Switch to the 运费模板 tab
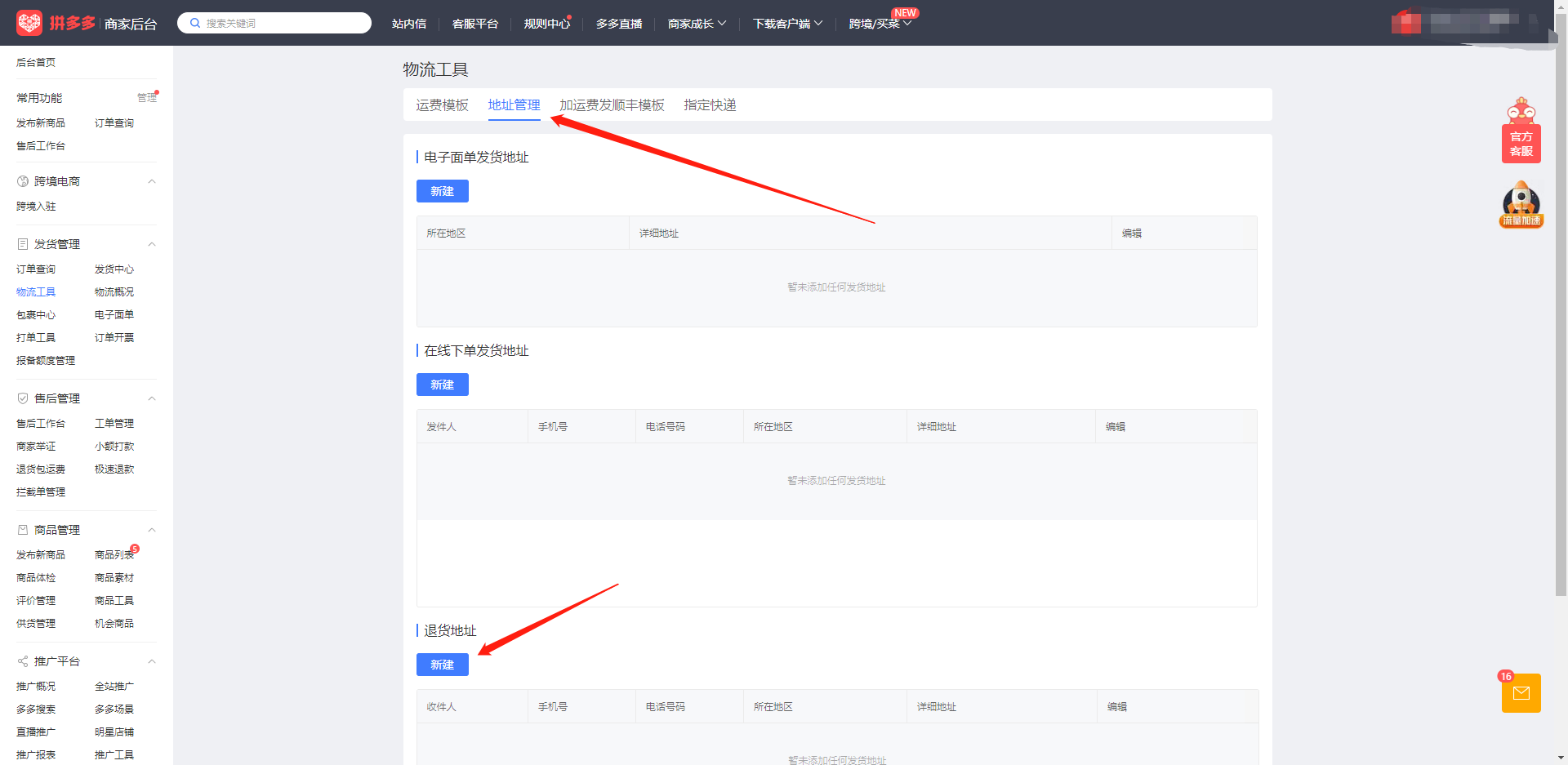 442,105
